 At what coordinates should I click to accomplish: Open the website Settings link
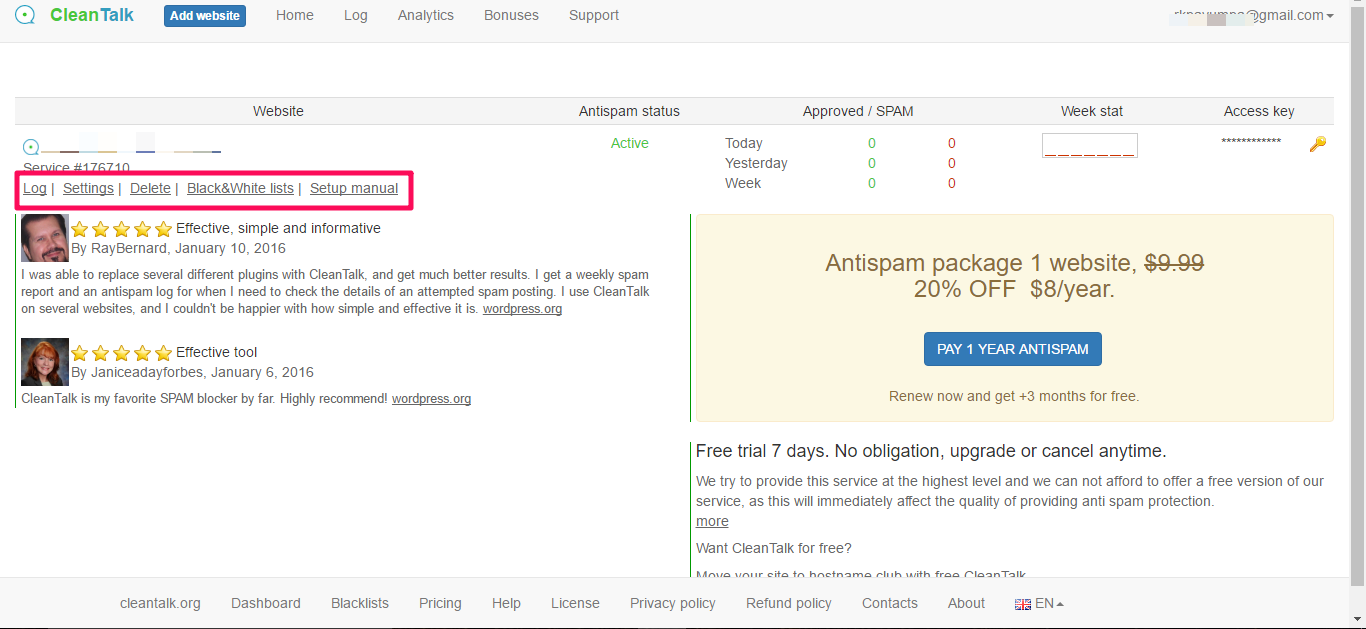tap(88, 188)
